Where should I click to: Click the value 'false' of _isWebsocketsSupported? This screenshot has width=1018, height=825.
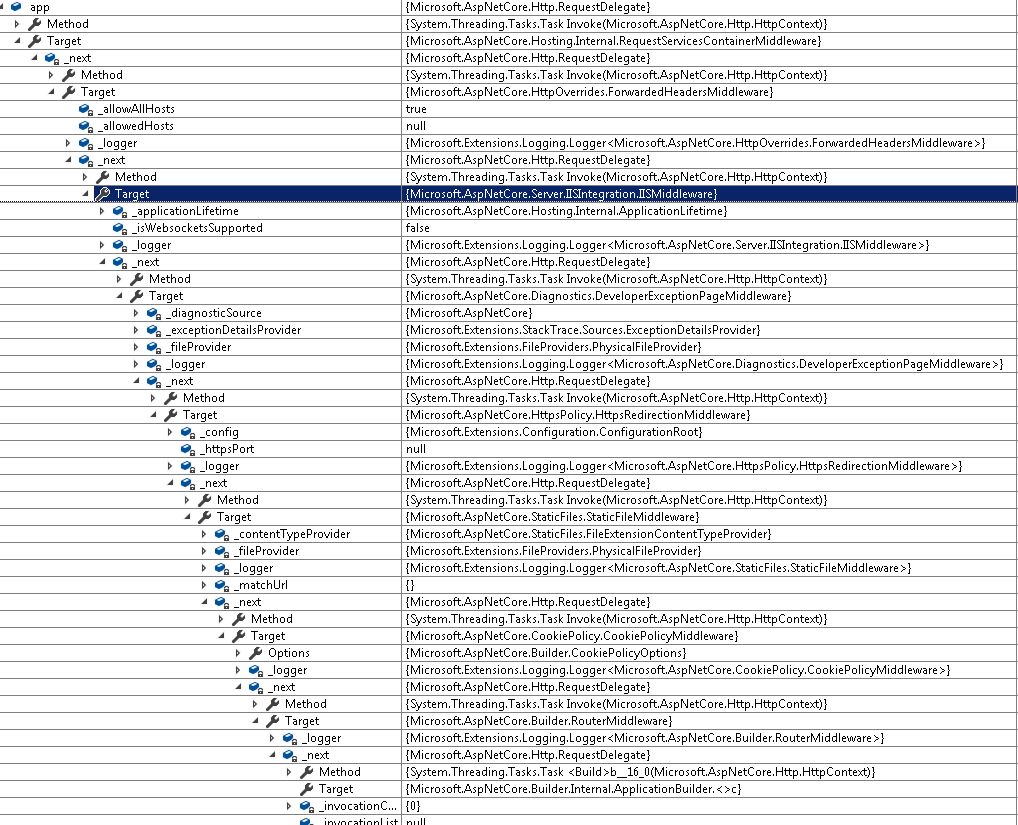(x=417, y=228)
